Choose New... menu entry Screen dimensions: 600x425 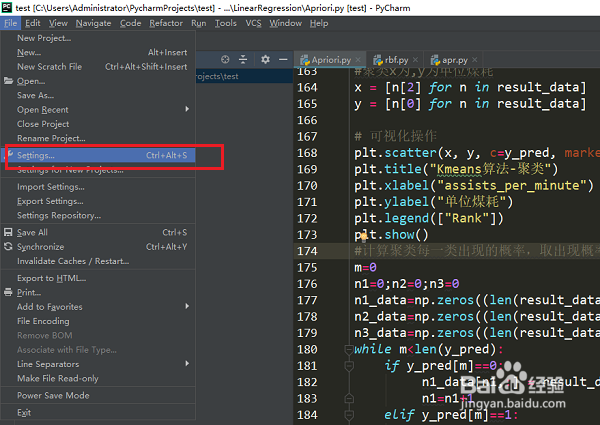pos(98,52)
